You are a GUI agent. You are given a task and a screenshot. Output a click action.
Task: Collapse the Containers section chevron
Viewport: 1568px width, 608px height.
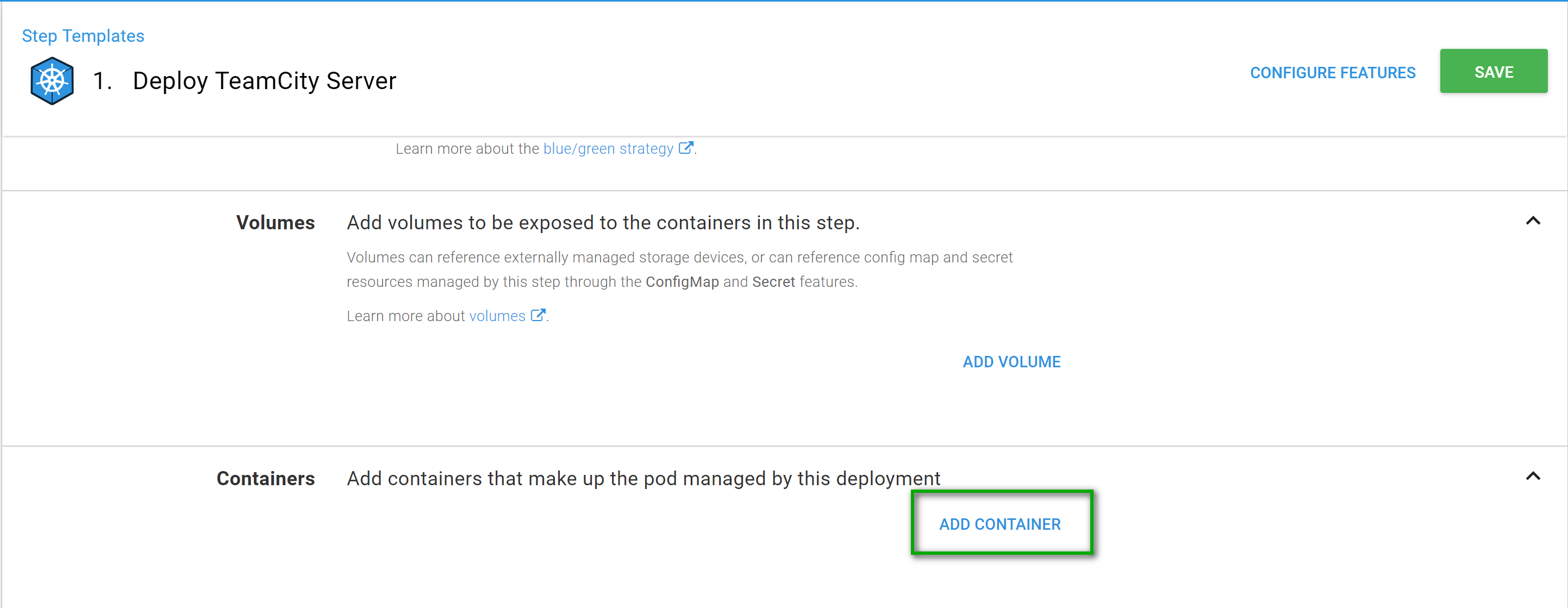(1532, 477)
